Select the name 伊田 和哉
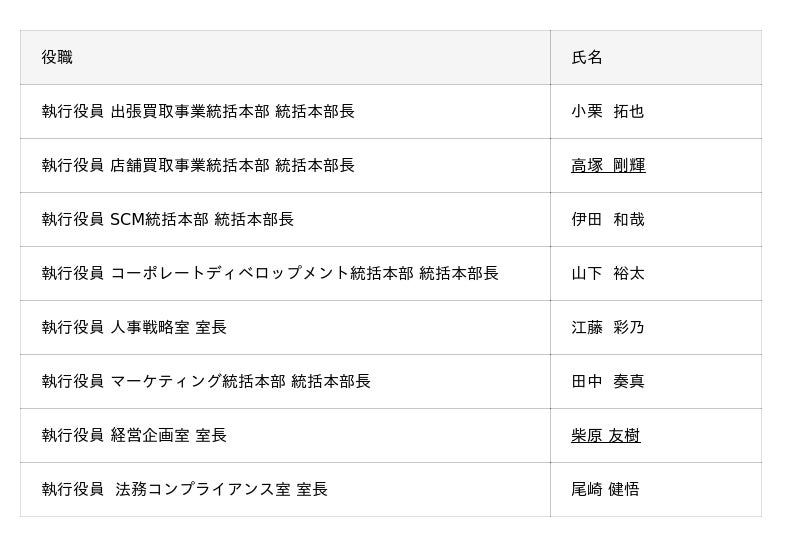Image resolution: width=800 pixels, height=547 pixels. 607,220
